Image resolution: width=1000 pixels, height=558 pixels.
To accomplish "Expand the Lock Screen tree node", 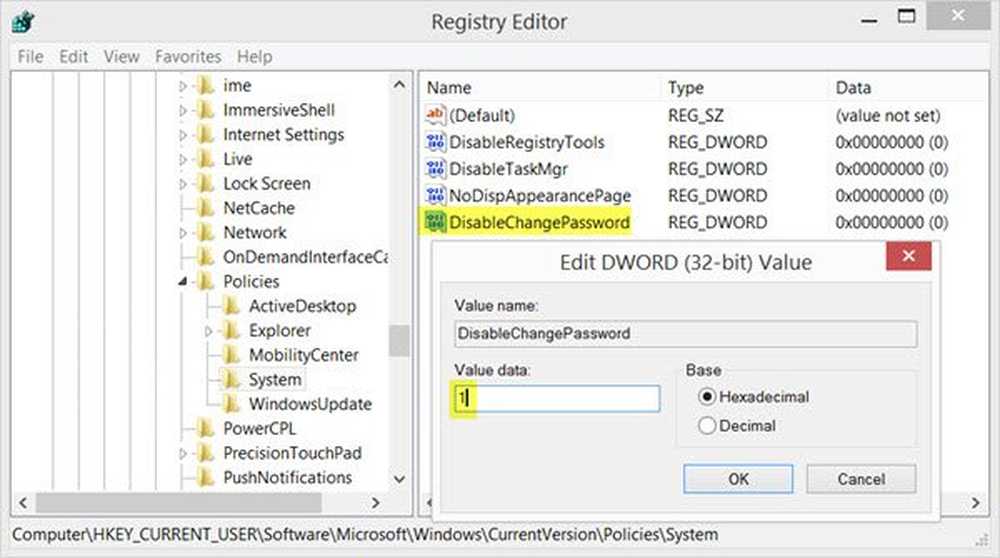I will click(183, 184).
